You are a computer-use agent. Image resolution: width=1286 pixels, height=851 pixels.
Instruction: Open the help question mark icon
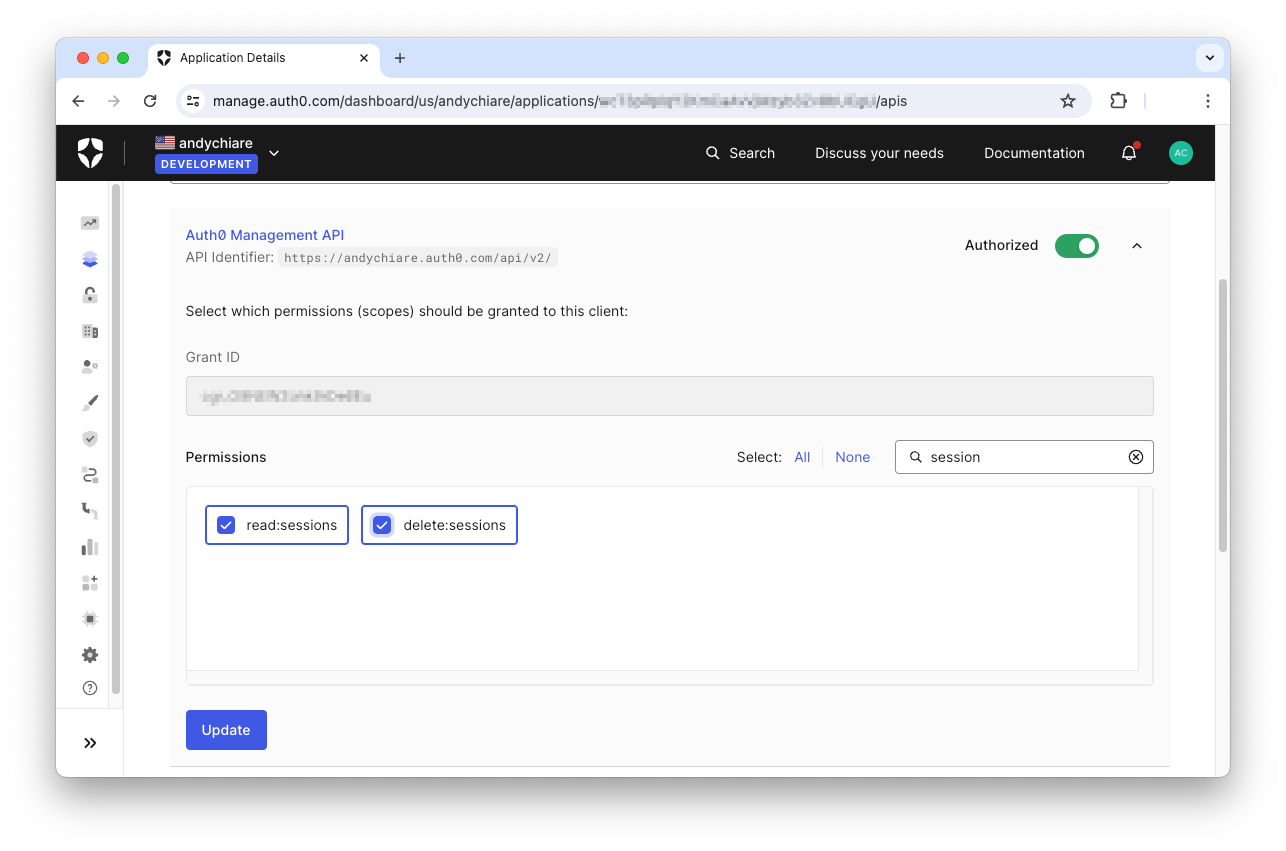point(90,688)
